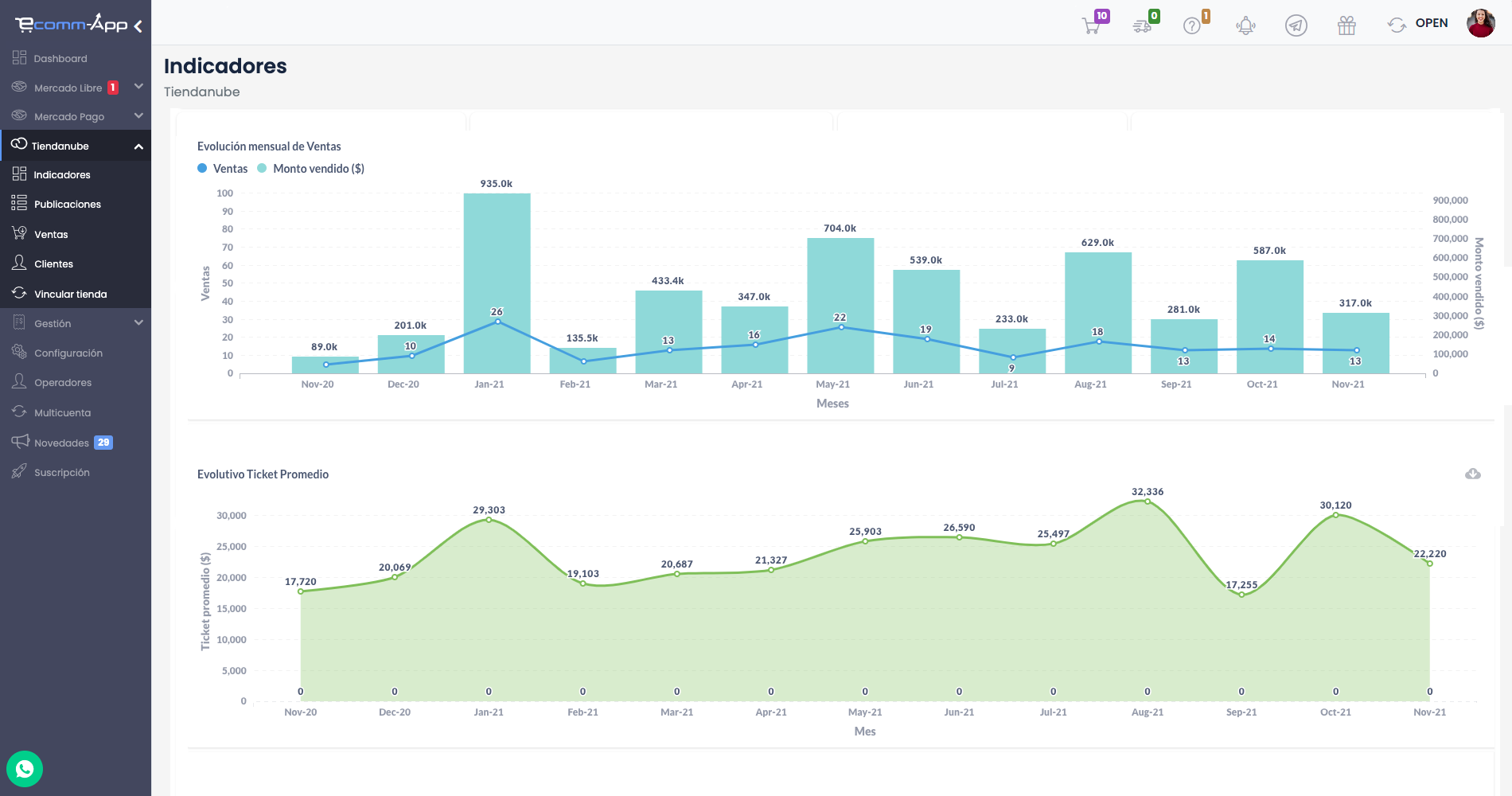Click the Suscripción rocket icon

click(x=19, y=471)
